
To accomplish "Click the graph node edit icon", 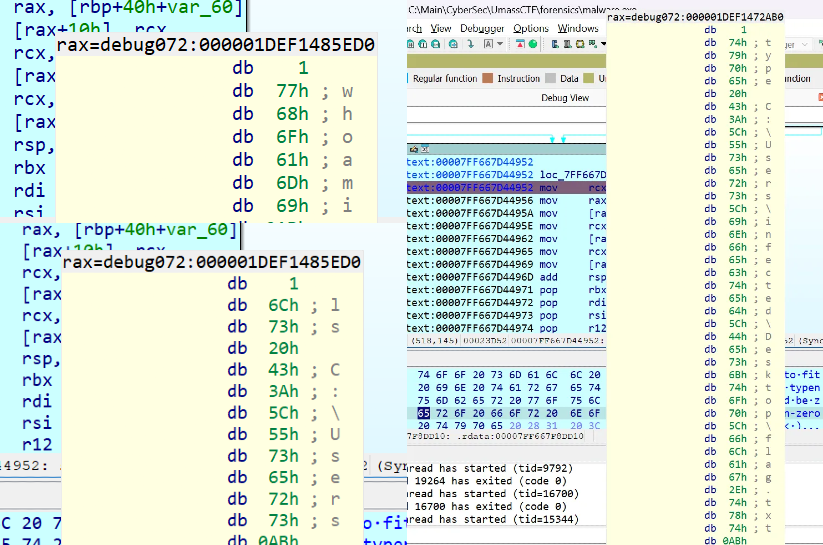I will point(415,147).
